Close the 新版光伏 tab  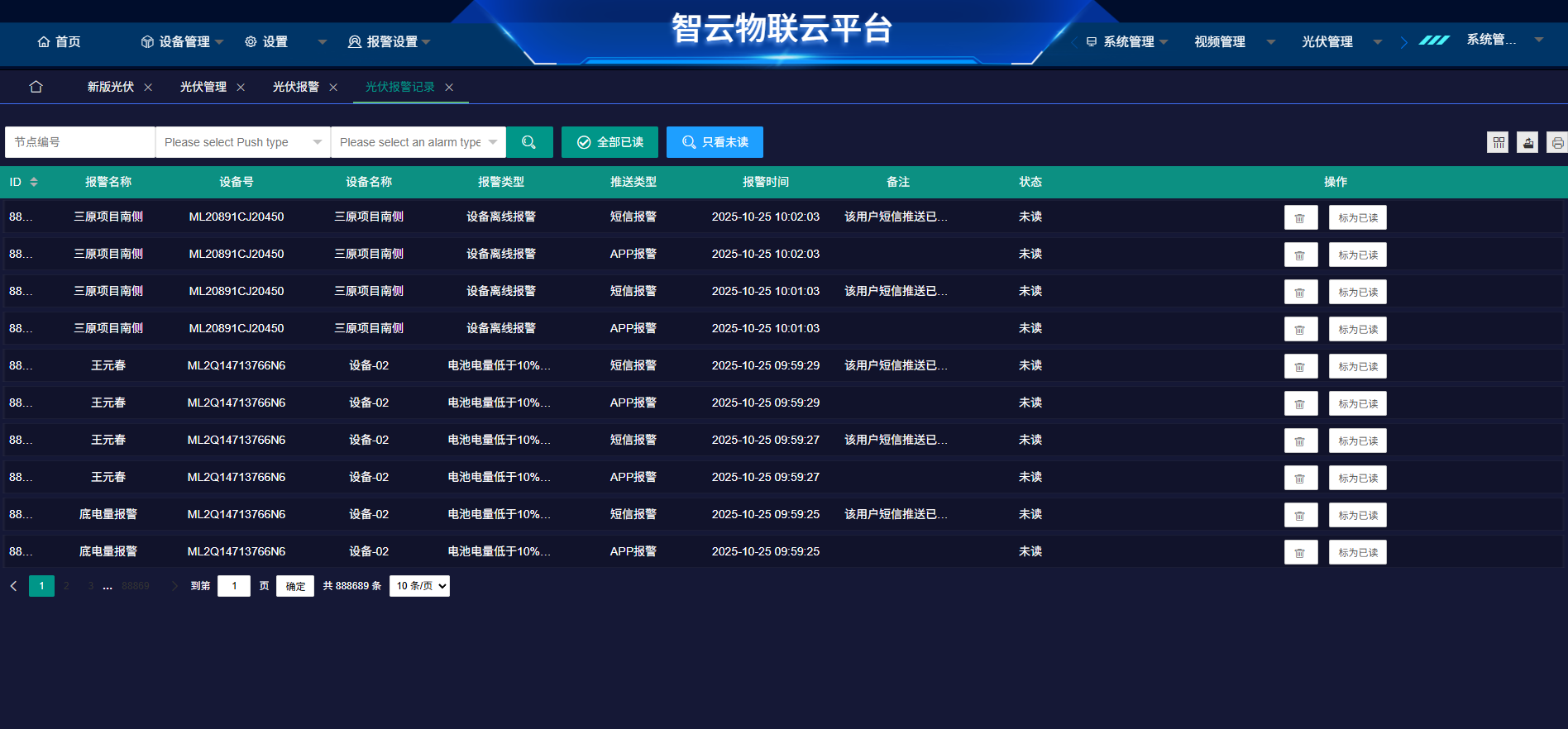click(x=148, y=87)
